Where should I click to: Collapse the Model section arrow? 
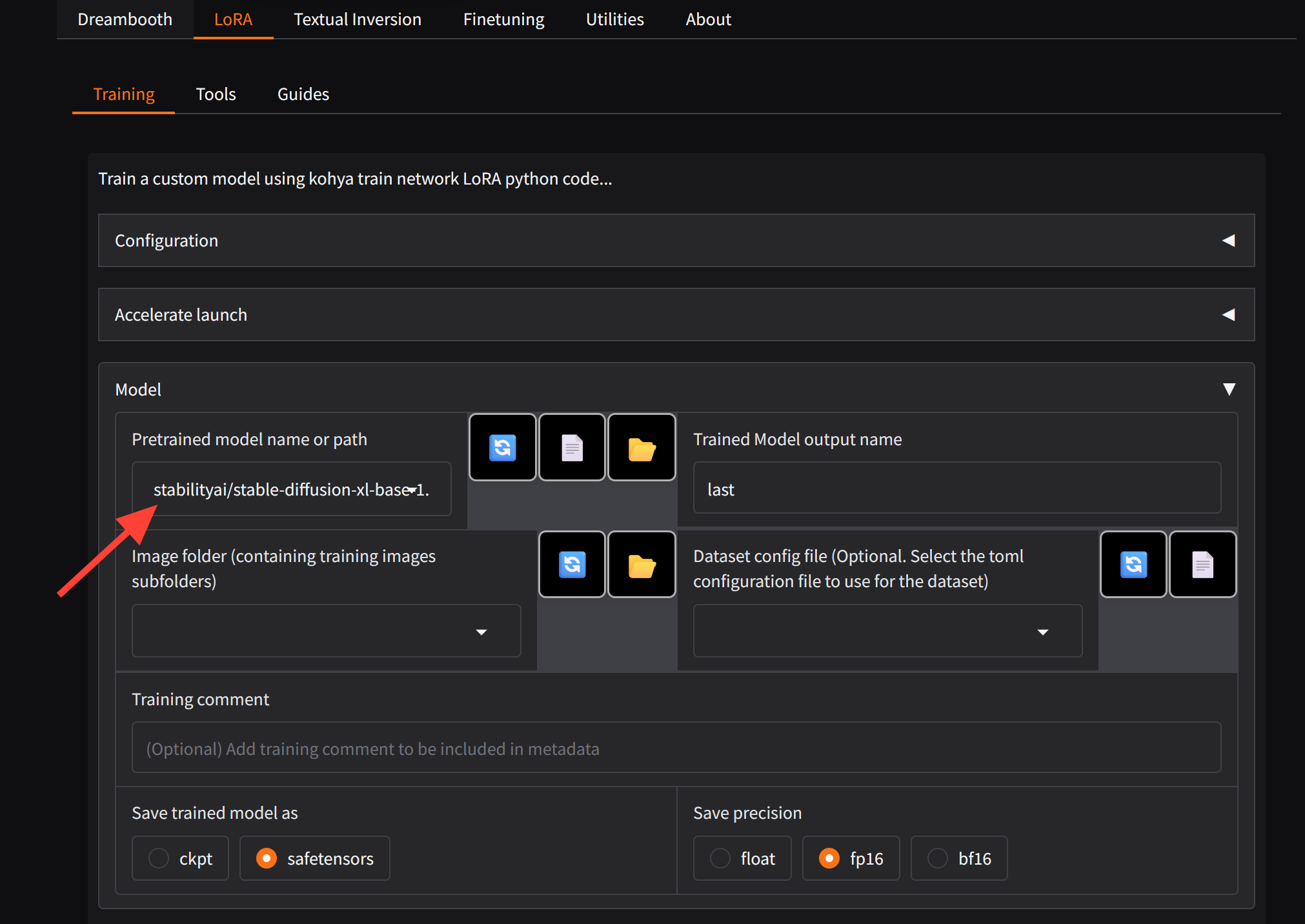point(1229,389)
